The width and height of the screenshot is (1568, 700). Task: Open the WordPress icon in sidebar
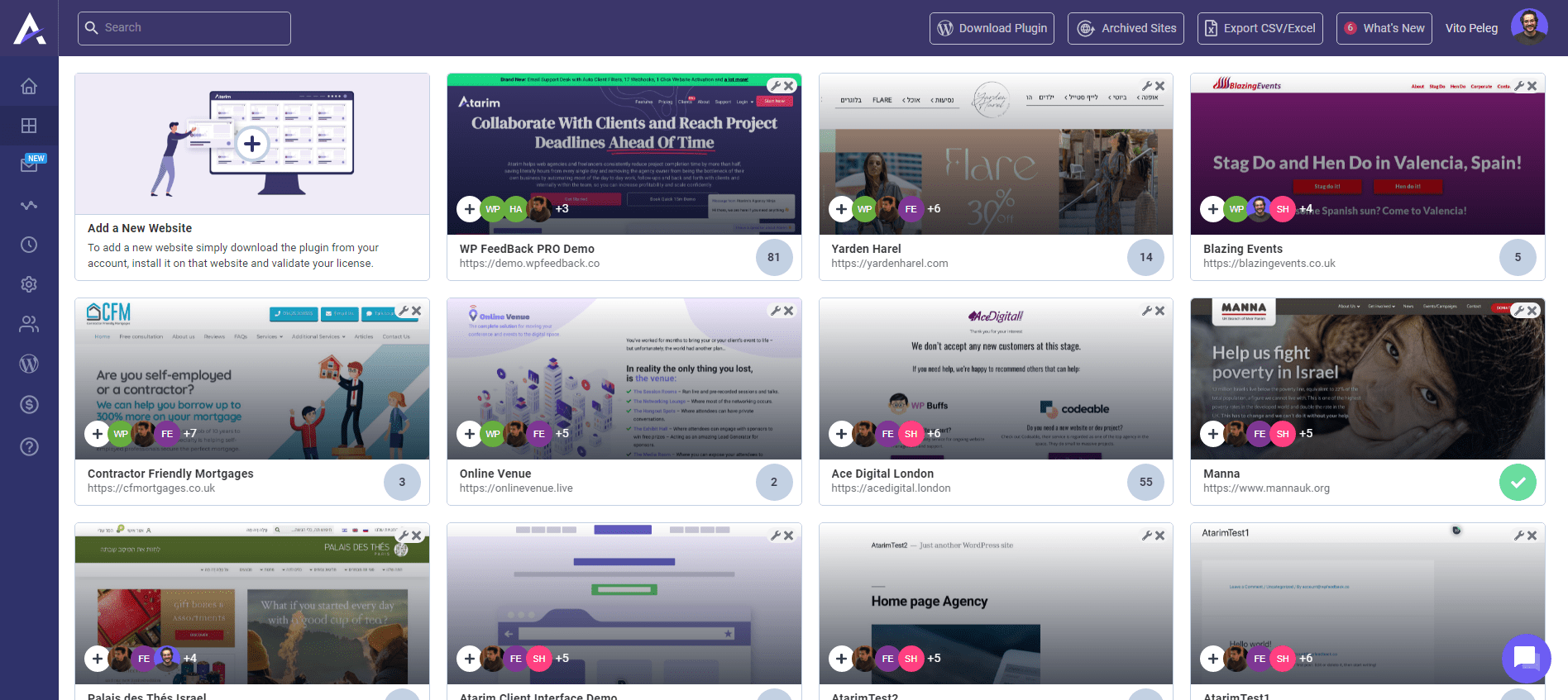(29, 364)
